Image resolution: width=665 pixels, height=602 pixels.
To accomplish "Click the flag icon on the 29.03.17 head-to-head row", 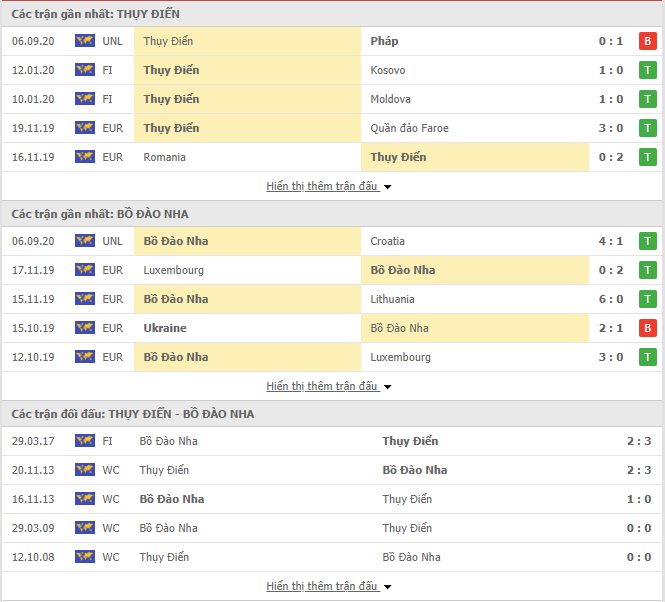I will [85, 440].
